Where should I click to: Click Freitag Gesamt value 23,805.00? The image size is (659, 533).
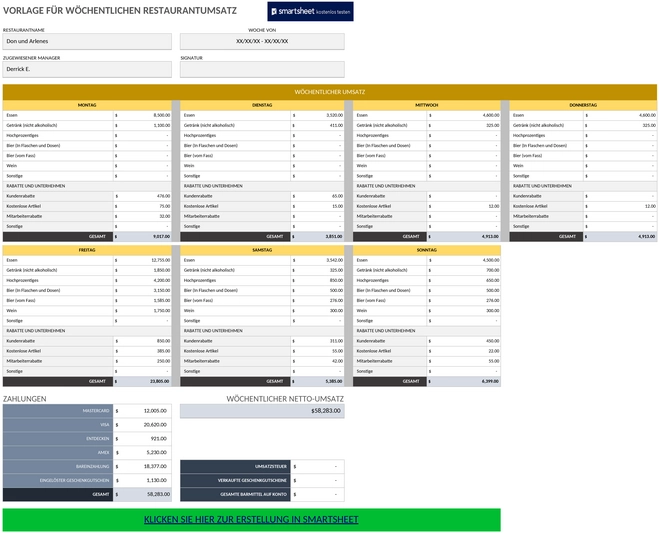[142, 382]
